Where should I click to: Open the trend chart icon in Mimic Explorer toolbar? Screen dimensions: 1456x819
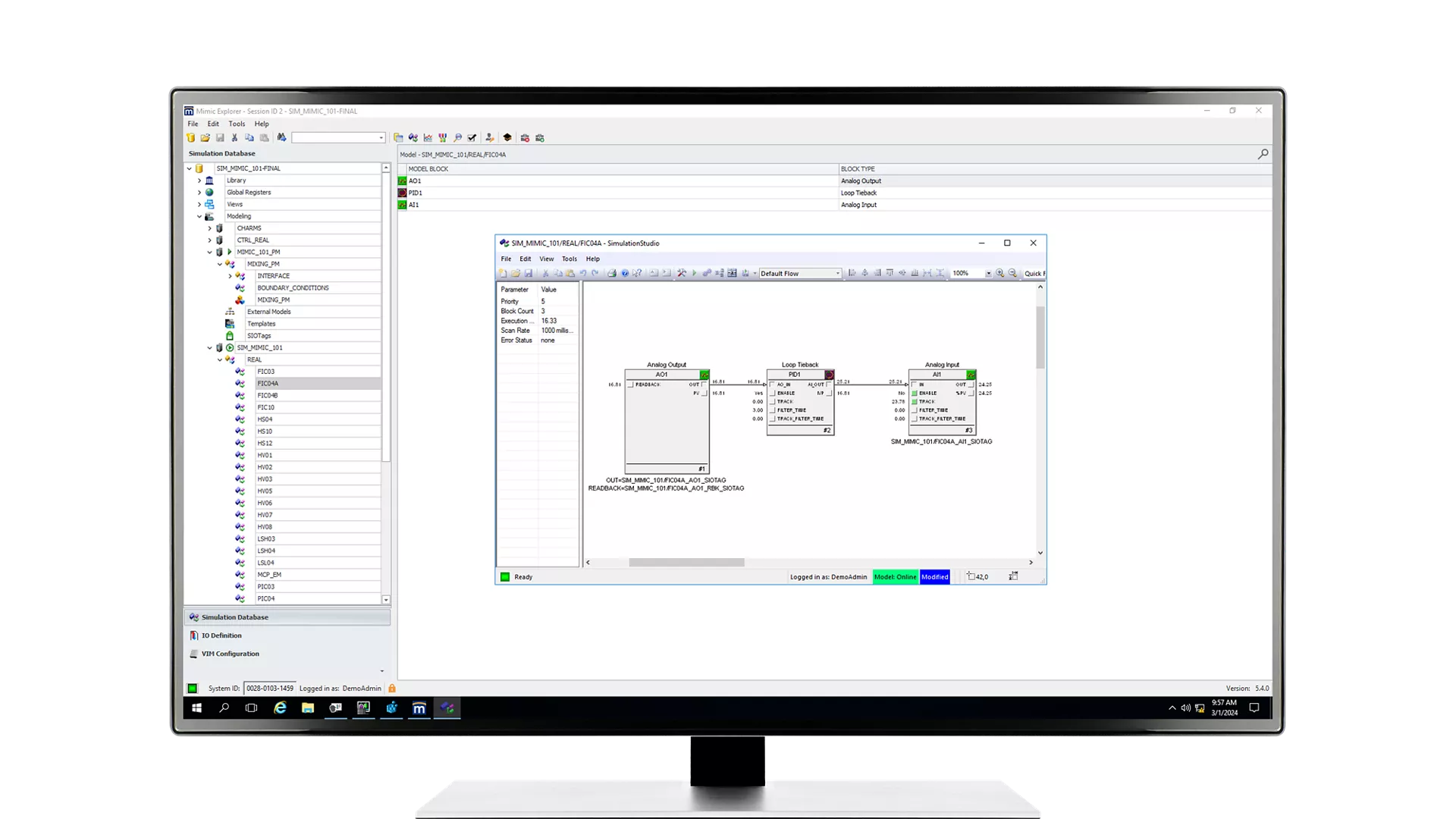point(428,137)
